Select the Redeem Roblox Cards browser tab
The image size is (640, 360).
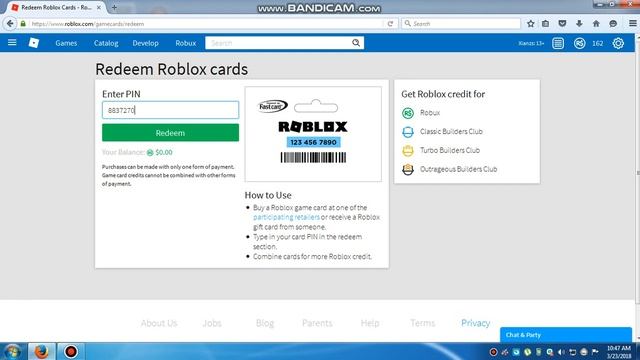click(x=56, y=7)
